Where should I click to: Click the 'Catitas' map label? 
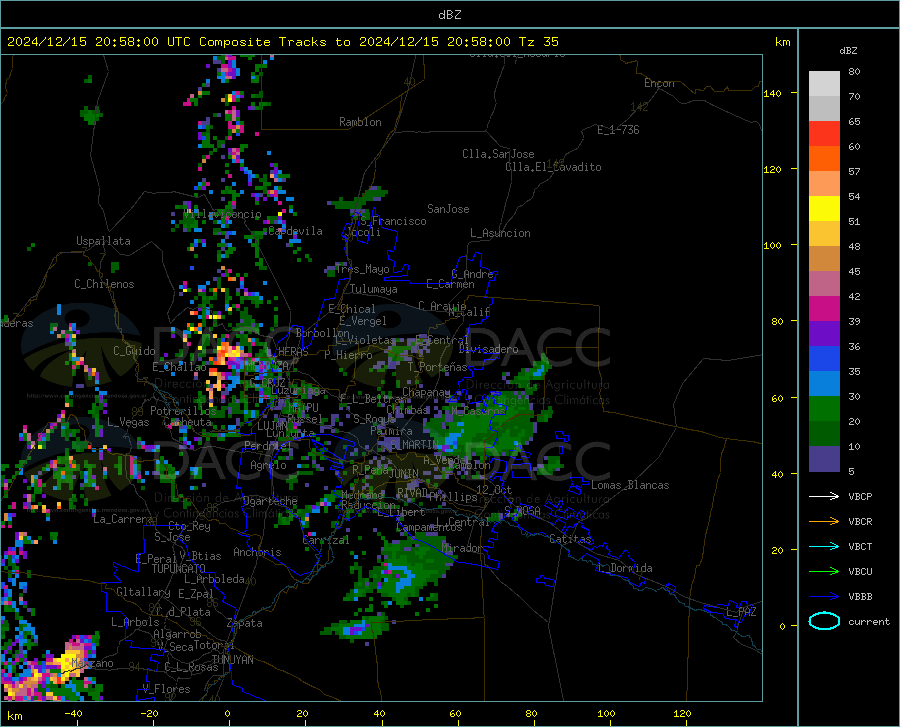[570, 539]
